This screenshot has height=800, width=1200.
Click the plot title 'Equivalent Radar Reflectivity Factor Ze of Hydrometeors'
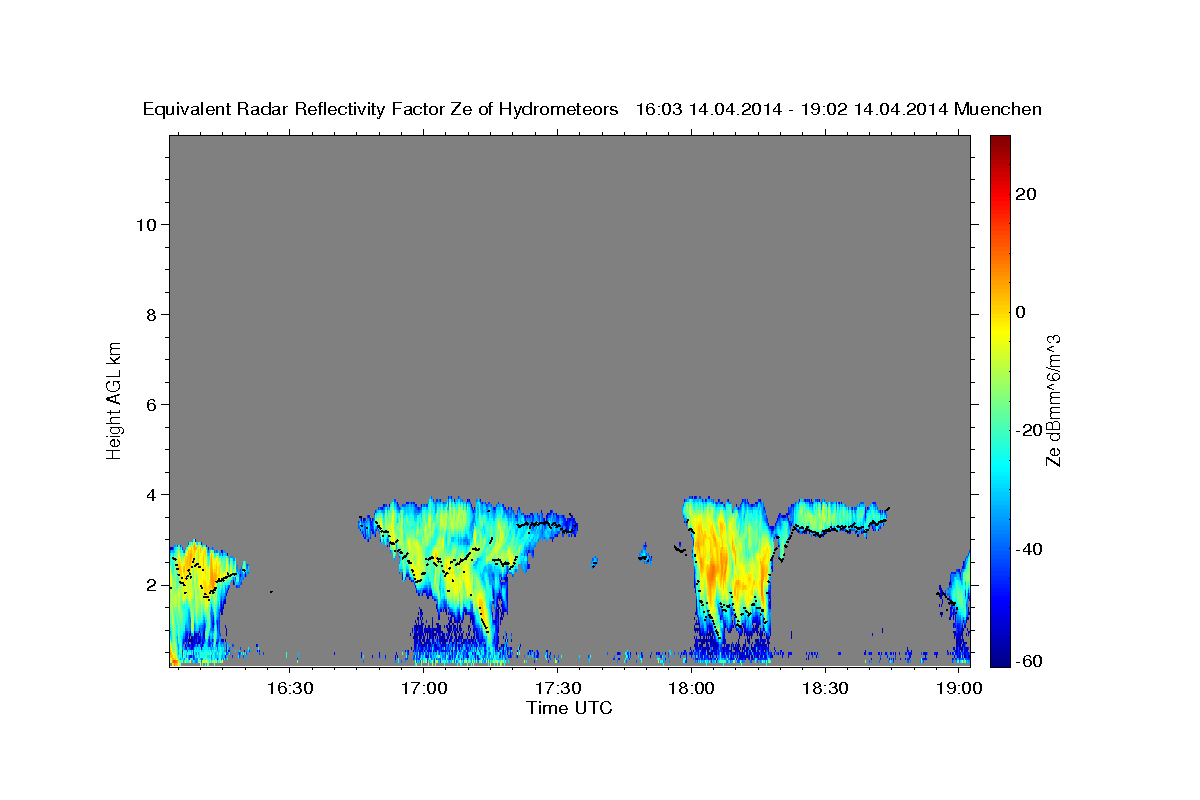pyautogui.click(x=381, y=110)
